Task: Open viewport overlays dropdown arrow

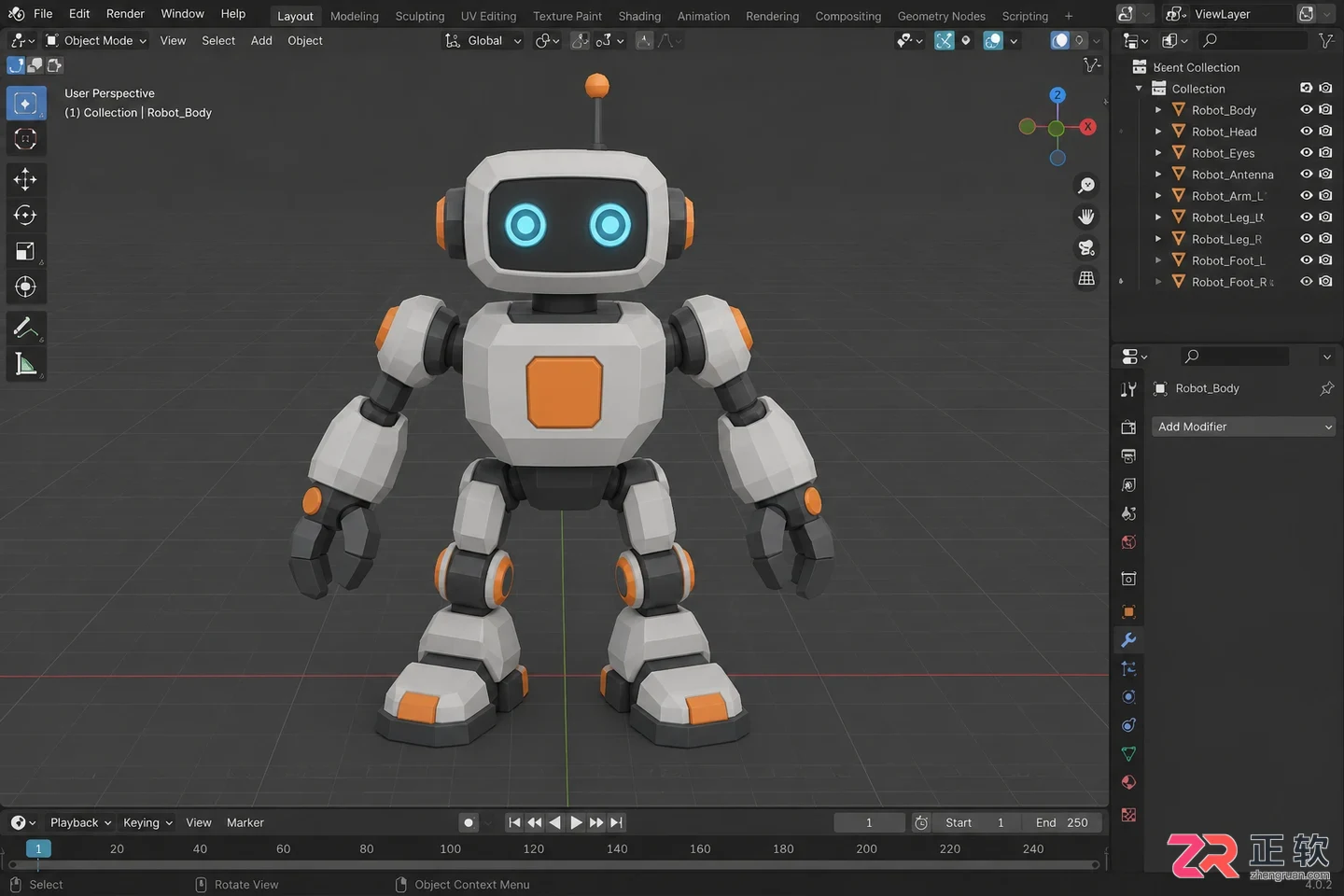Action: pyautogui.click(x=1014, y=41)
